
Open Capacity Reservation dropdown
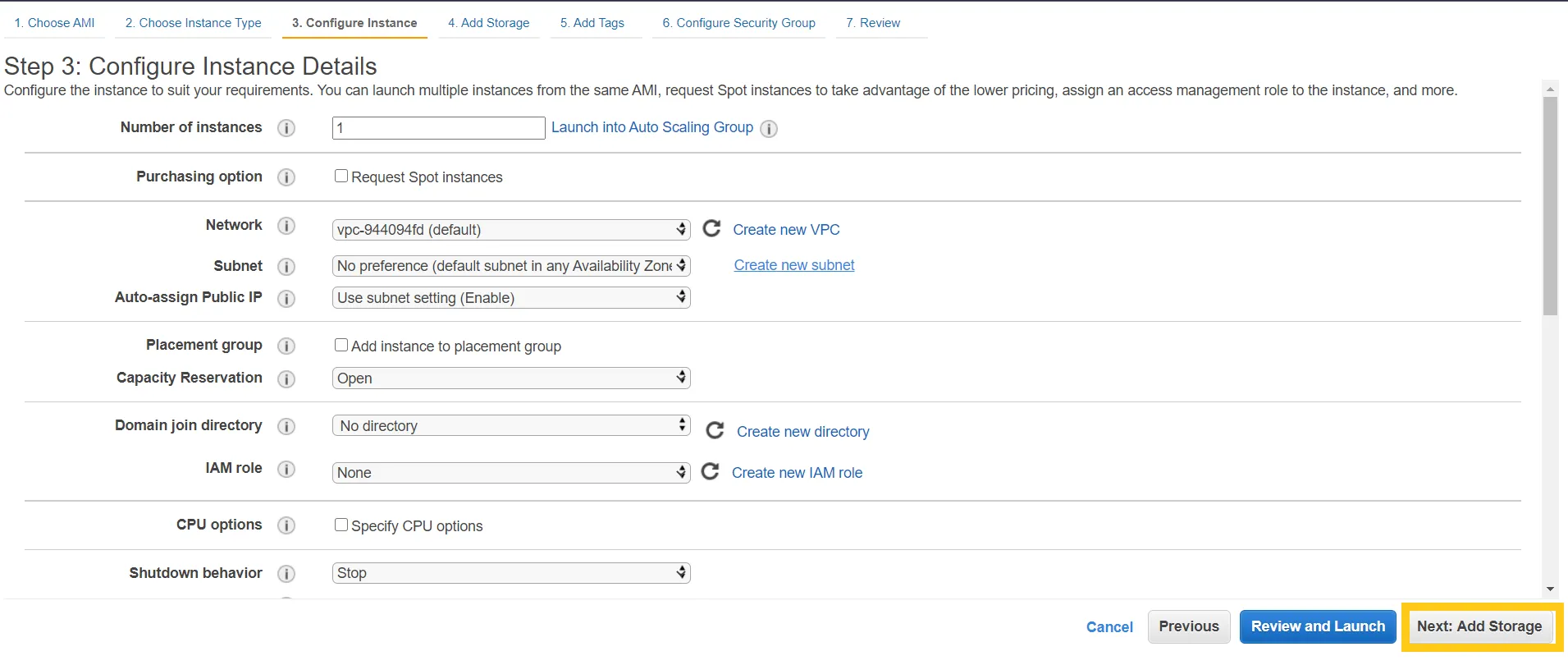(x=511, y=378)
